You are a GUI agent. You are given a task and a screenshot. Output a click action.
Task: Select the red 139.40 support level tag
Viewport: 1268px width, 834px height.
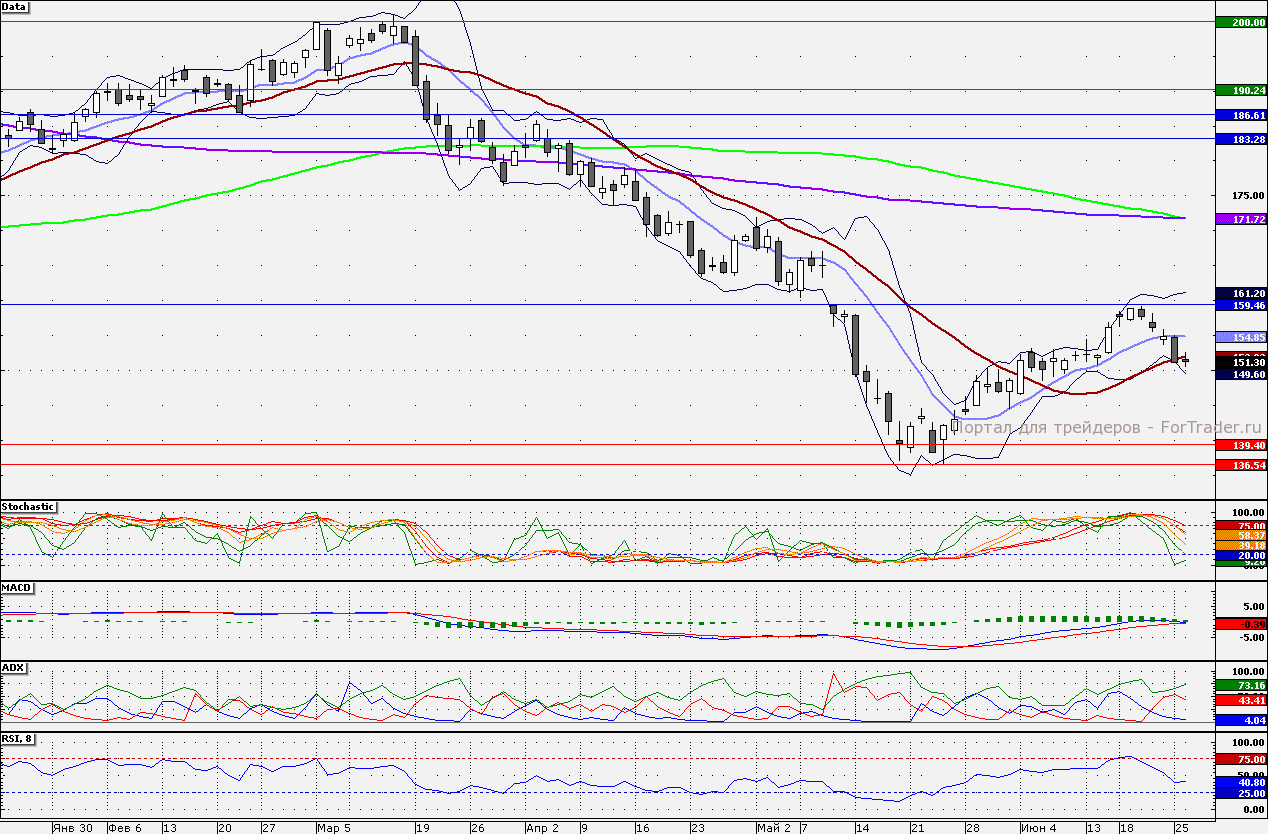coord(1240,444)
